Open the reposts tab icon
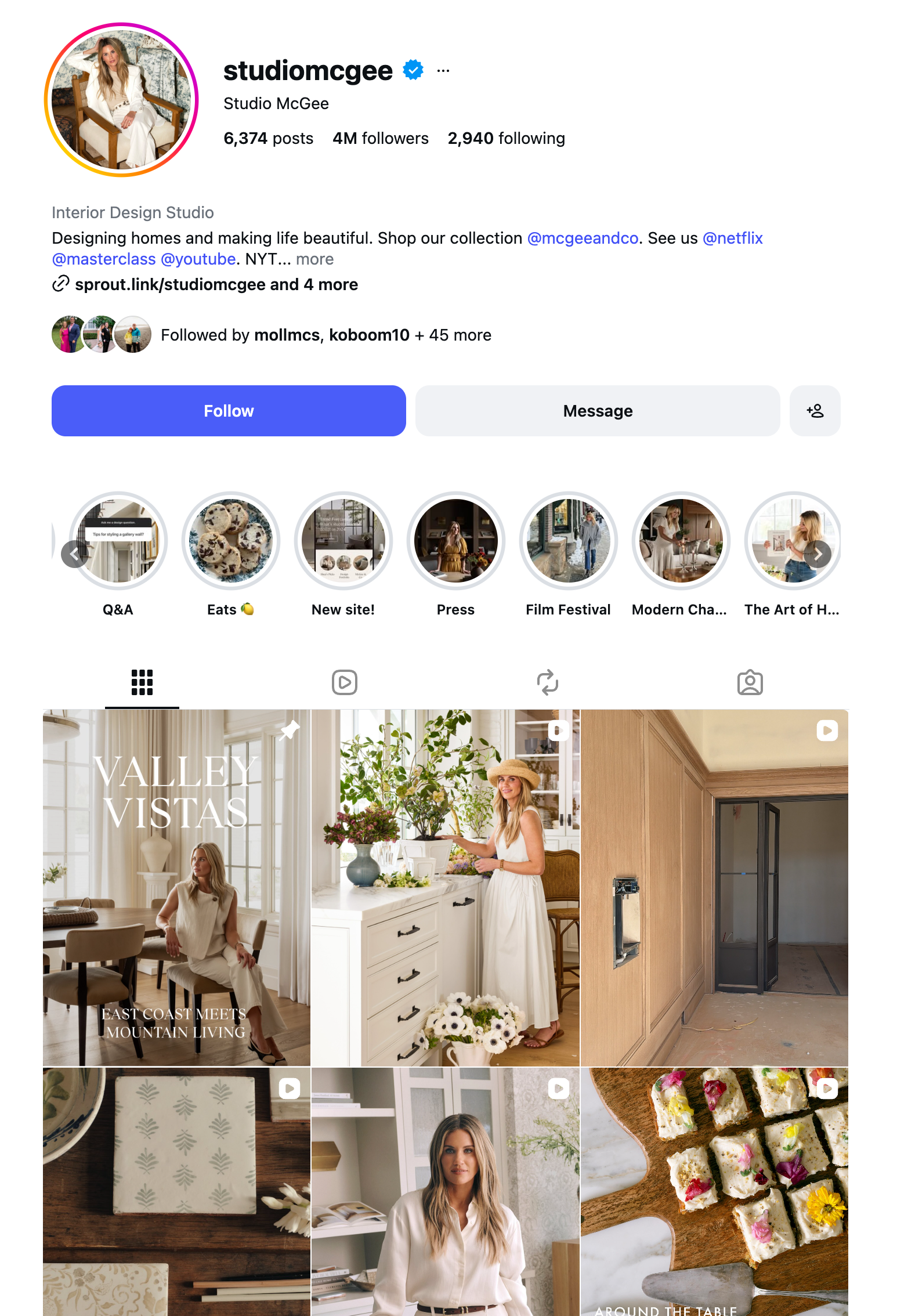 tap(547, 682)
